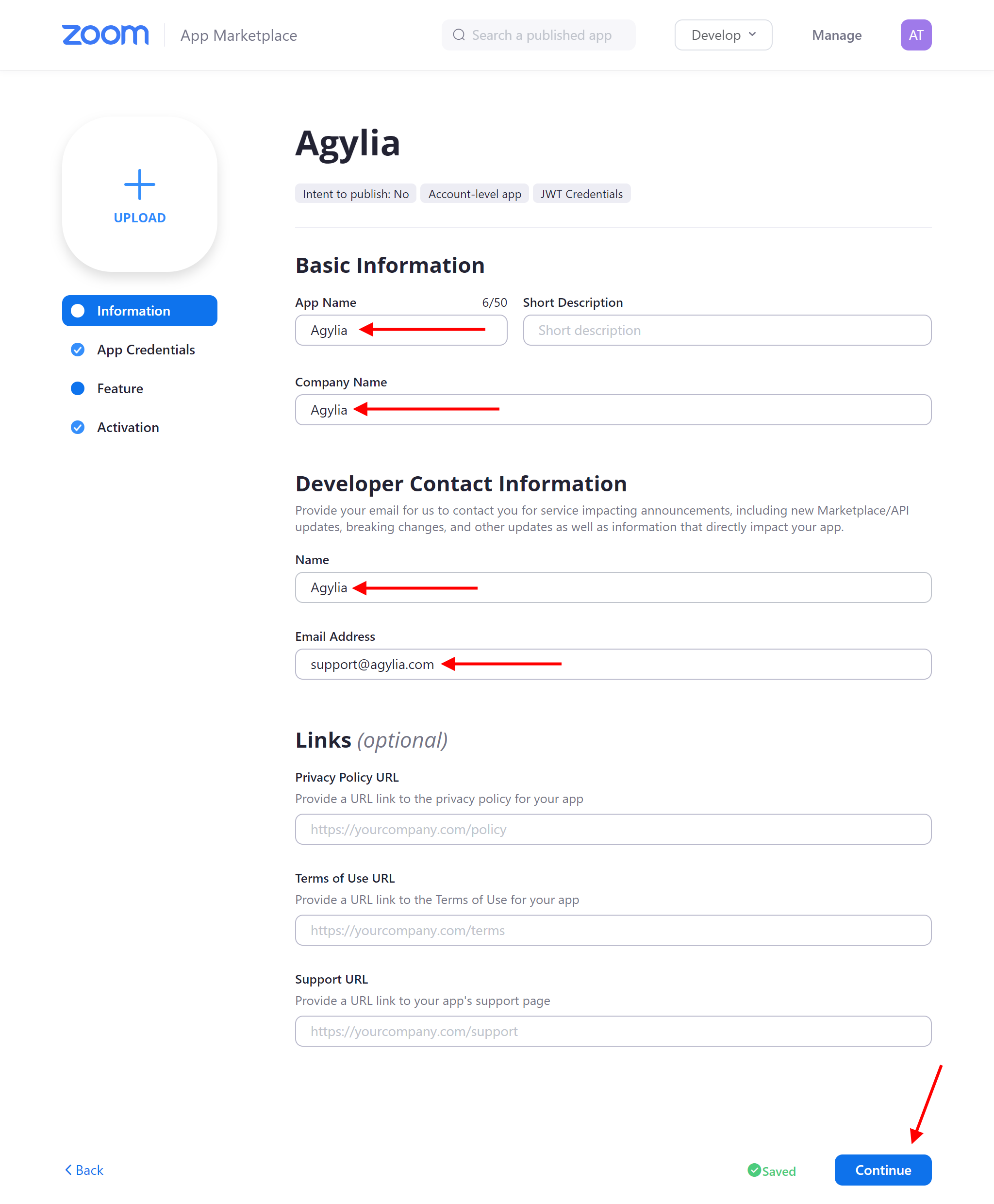Screen dimensions: 994x1204
Task: Click the Feature step dot icon
Action: point(78,388)
